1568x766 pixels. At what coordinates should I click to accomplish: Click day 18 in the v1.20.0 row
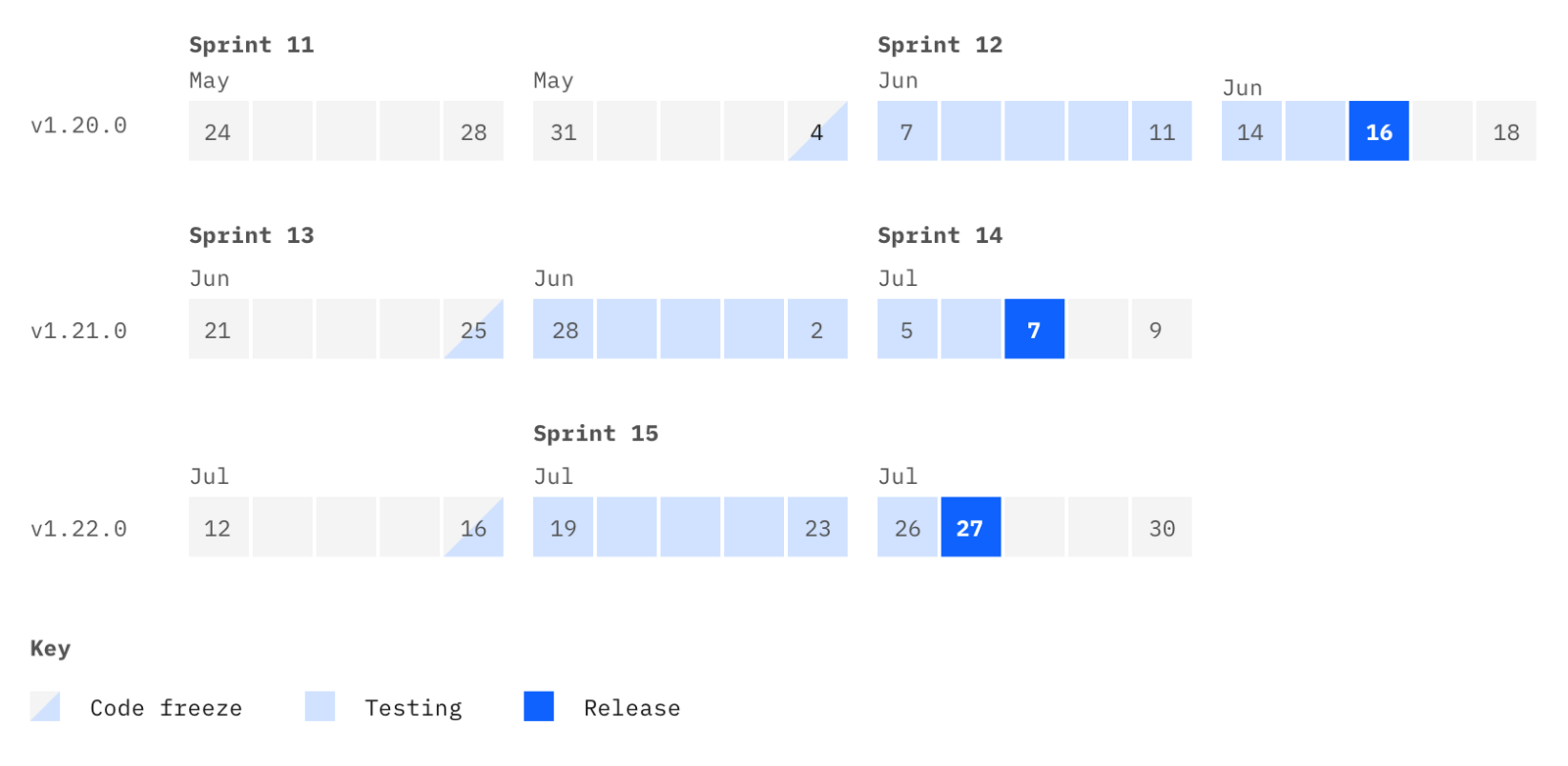click(x=1505, y=131)
